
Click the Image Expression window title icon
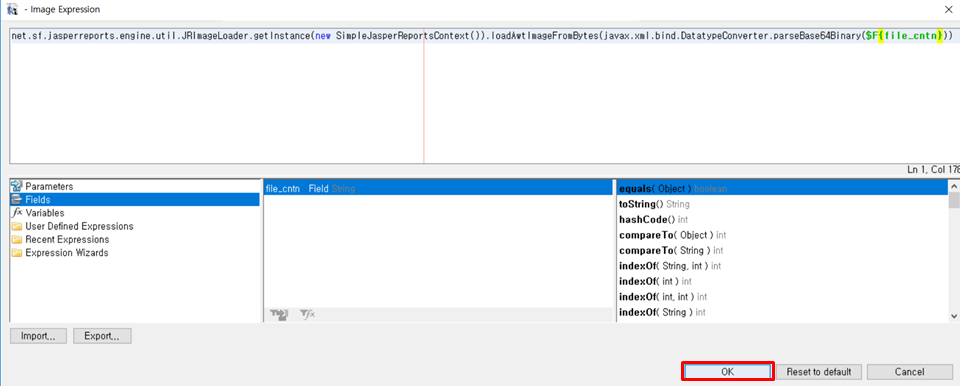click(x=12, y=10)
